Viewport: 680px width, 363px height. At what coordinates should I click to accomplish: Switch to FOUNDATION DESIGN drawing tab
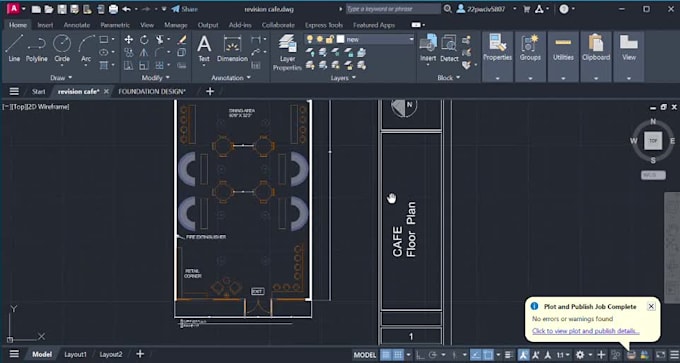click(152, 92)
